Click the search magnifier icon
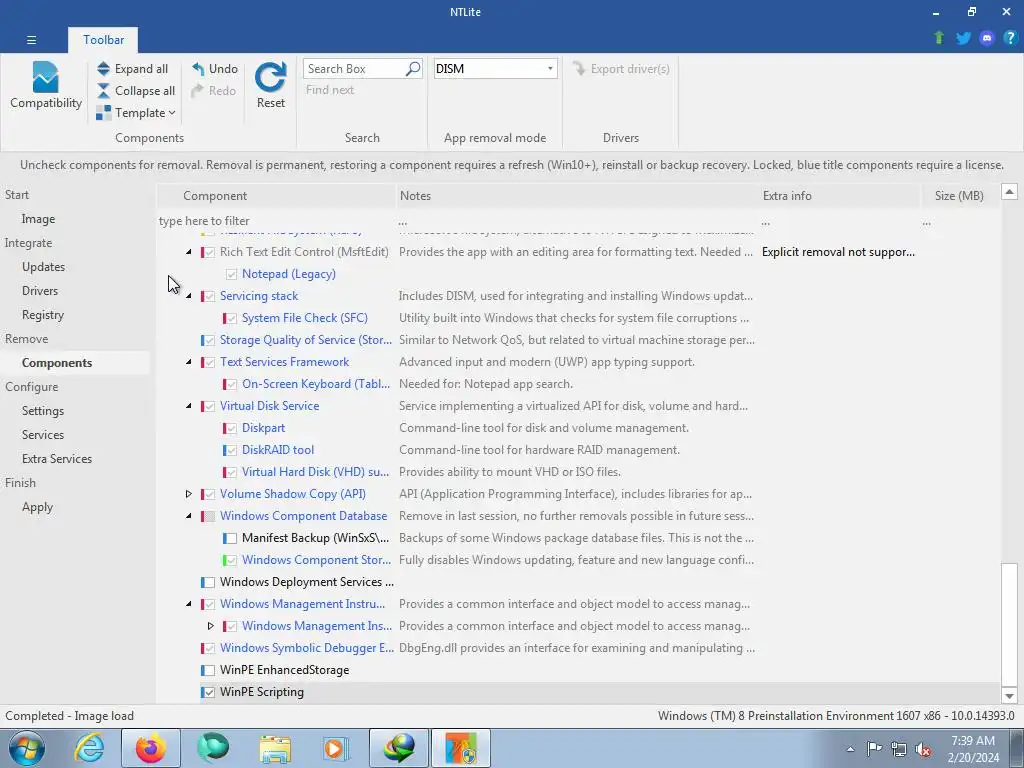This screenshot has height=768, width=1024. [x=413, y=69]
